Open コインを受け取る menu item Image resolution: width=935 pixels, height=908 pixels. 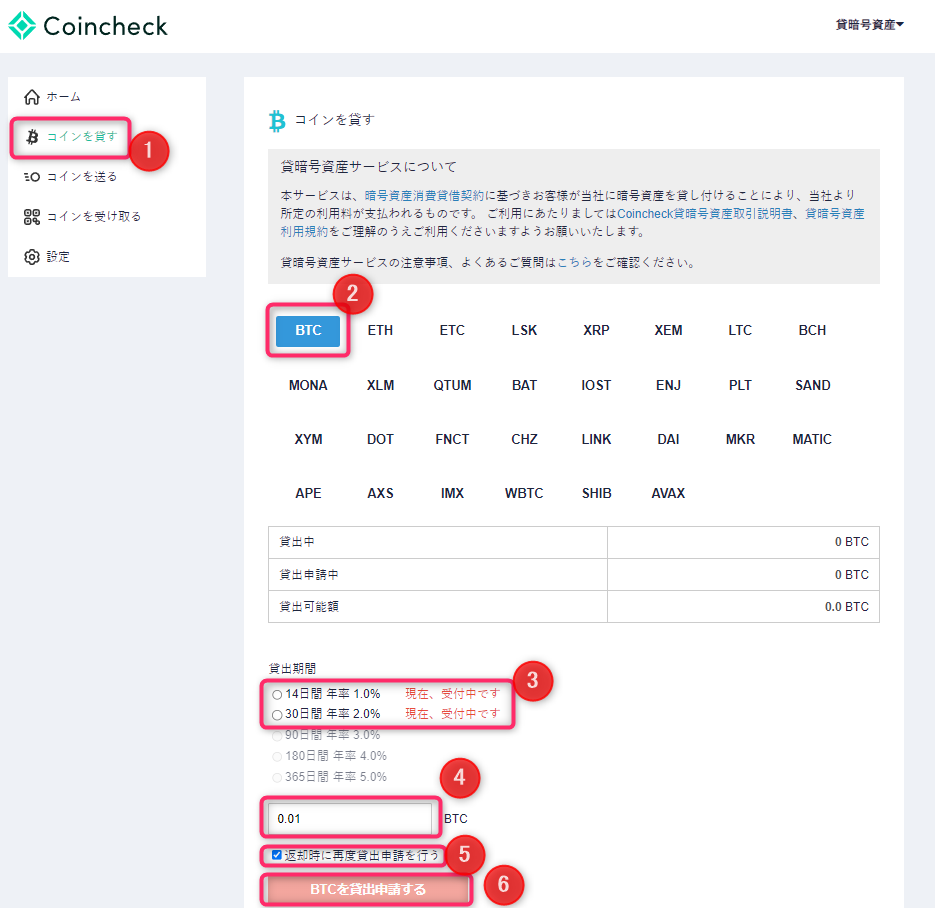[x=94, y=216]
